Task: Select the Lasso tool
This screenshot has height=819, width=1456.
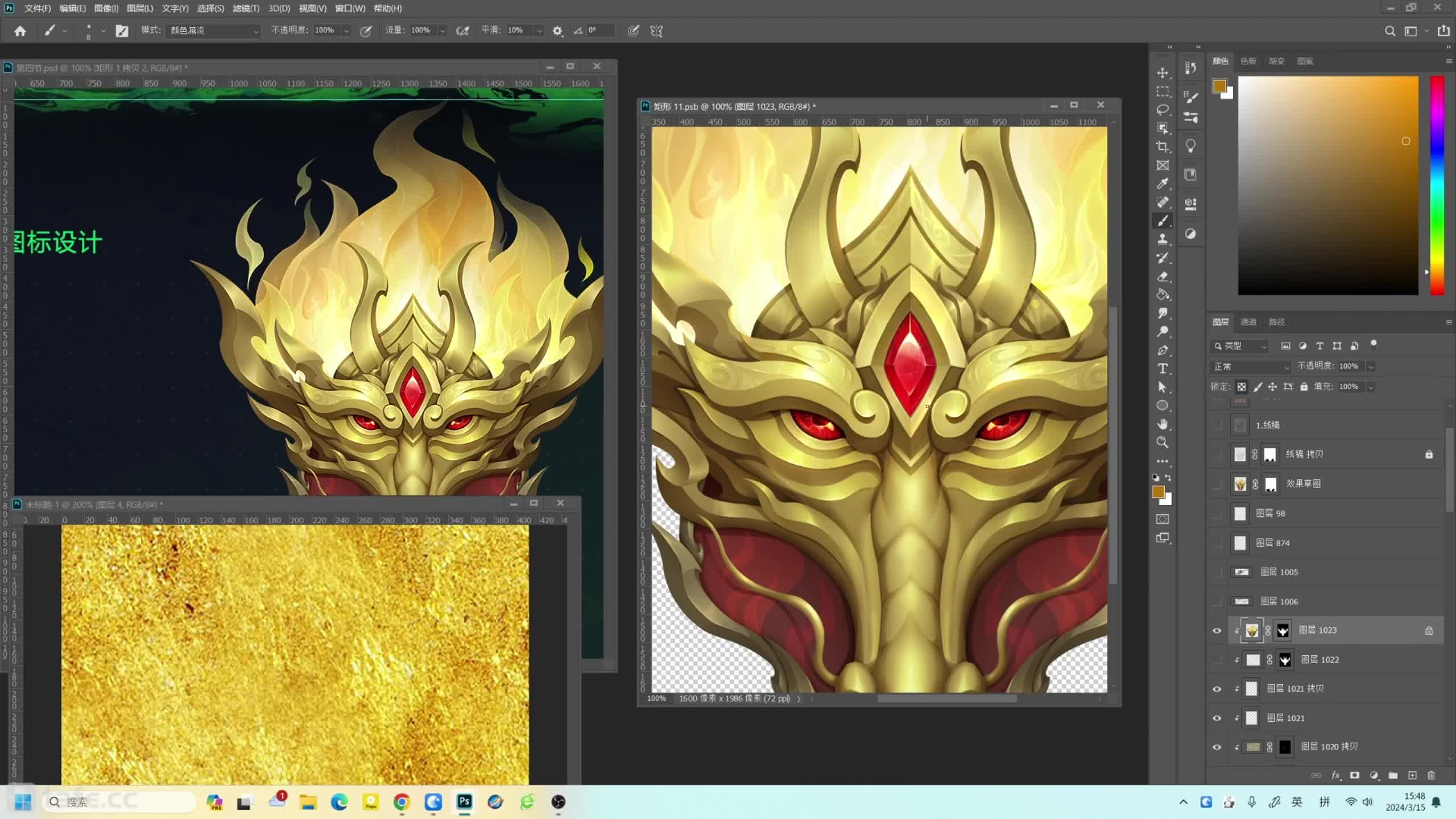Action: click(x=1163, y=110)
